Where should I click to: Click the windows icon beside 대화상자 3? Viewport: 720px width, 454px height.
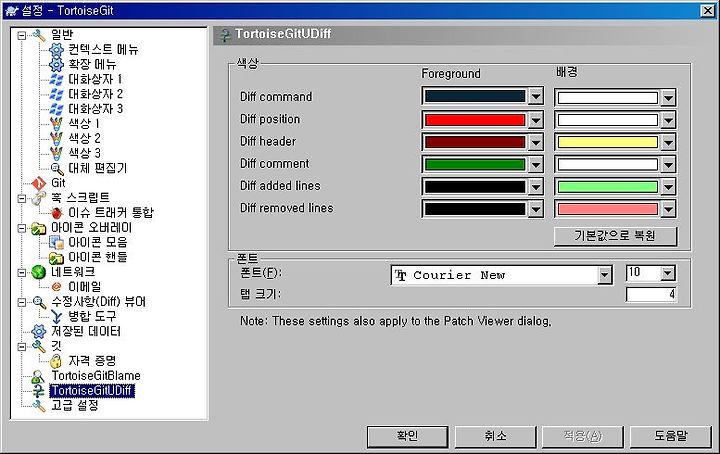(x=56, y=109)
